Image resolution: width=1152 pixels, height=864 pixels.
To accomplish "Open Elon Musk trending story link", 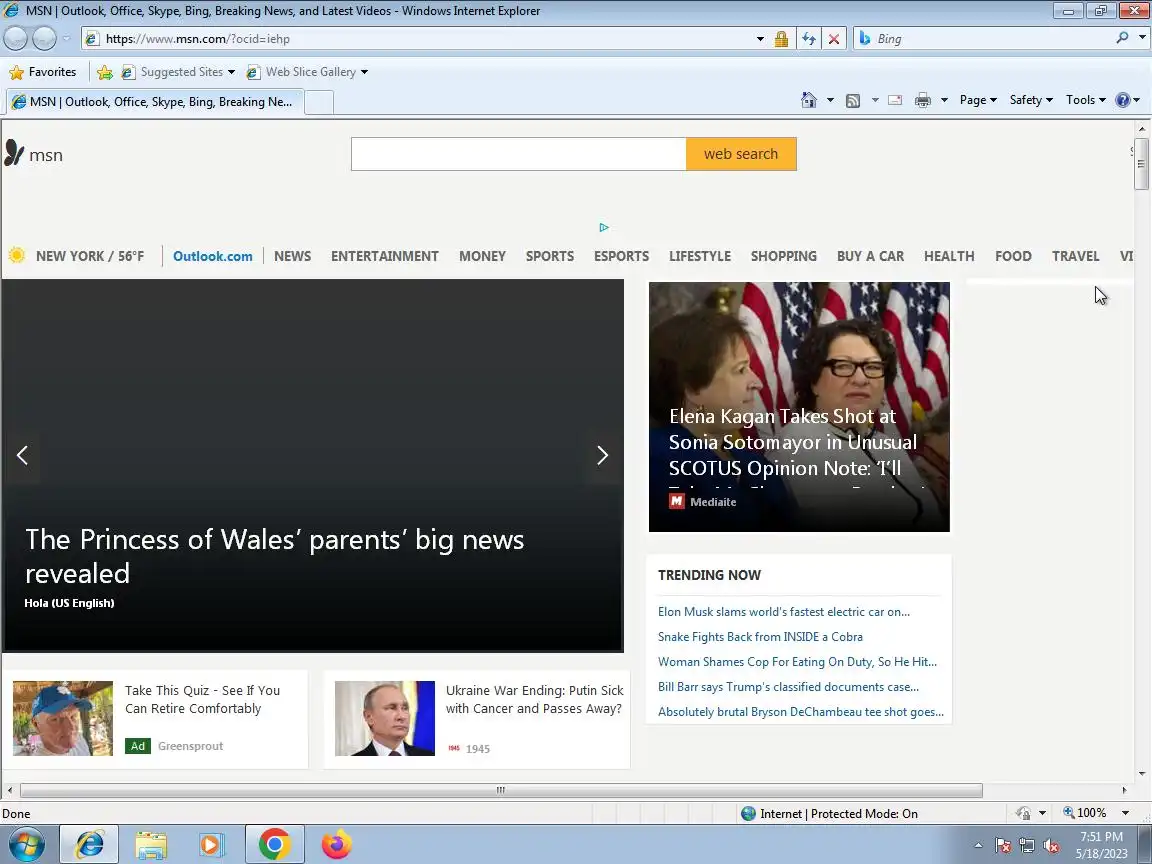I will pos(784,612).
